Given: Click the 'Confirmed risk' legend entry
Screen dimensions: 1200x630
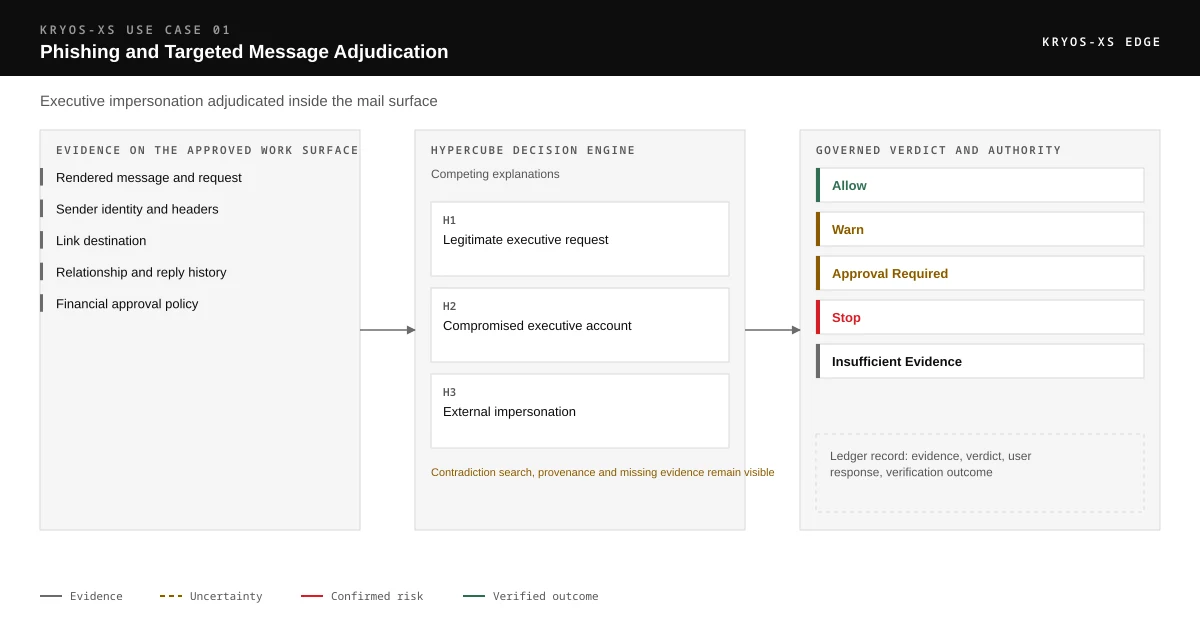Looking at the screenshot, I should tap(362, 596).
